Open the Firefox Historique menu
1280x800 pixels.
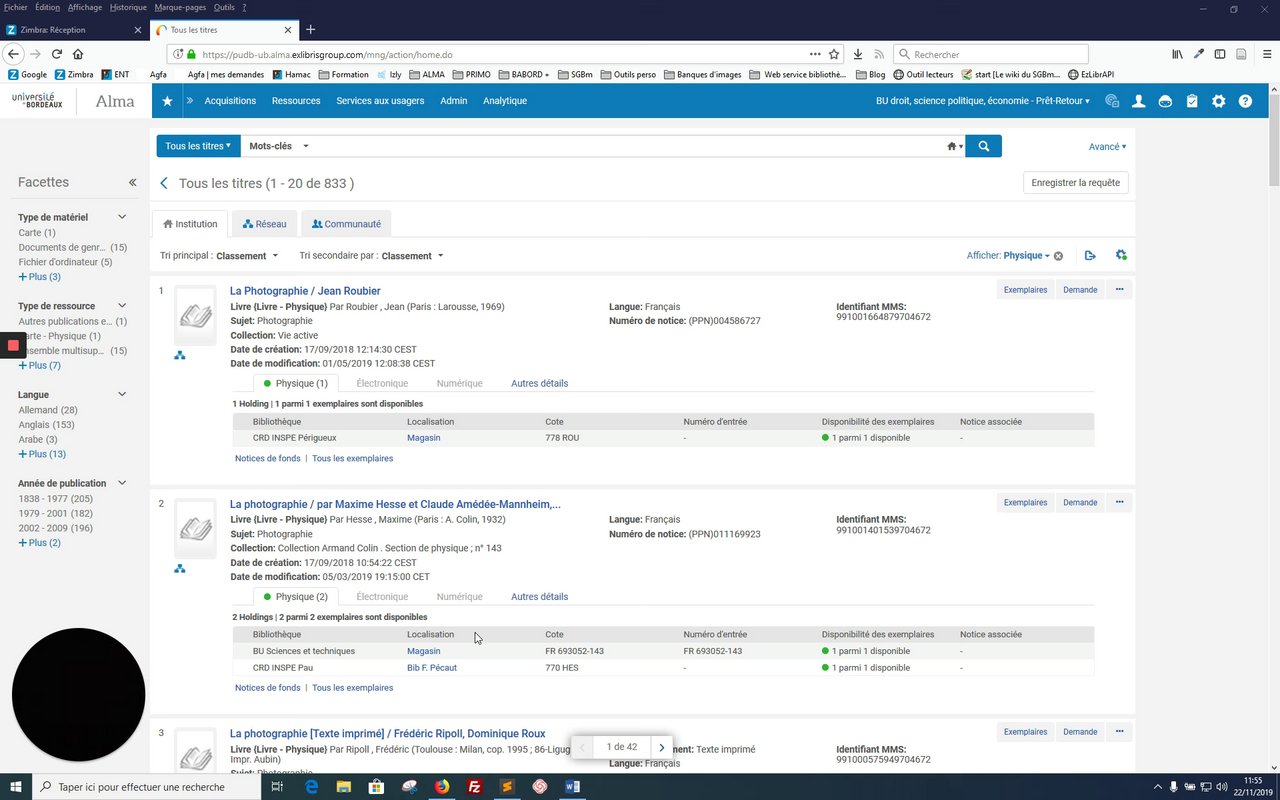(x=128, y=7)
